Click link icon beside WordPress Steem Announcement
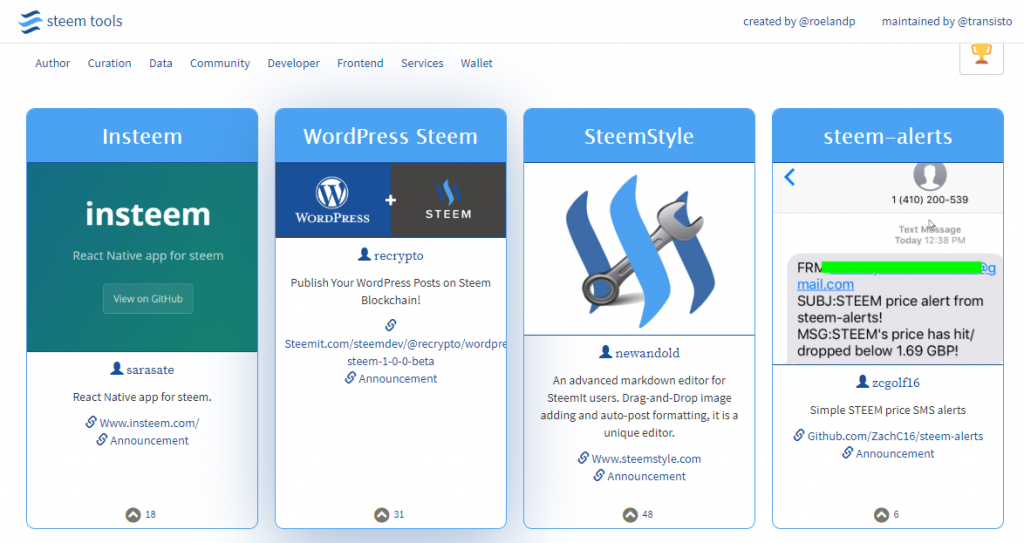Image resolution: width=1024 pixels, height=543 pixels. pos(350,378)
